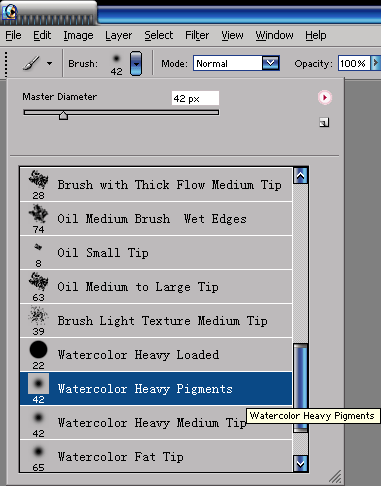Open the Layer menu
Viewport: 381px width, 486px height.
(118, 35)
